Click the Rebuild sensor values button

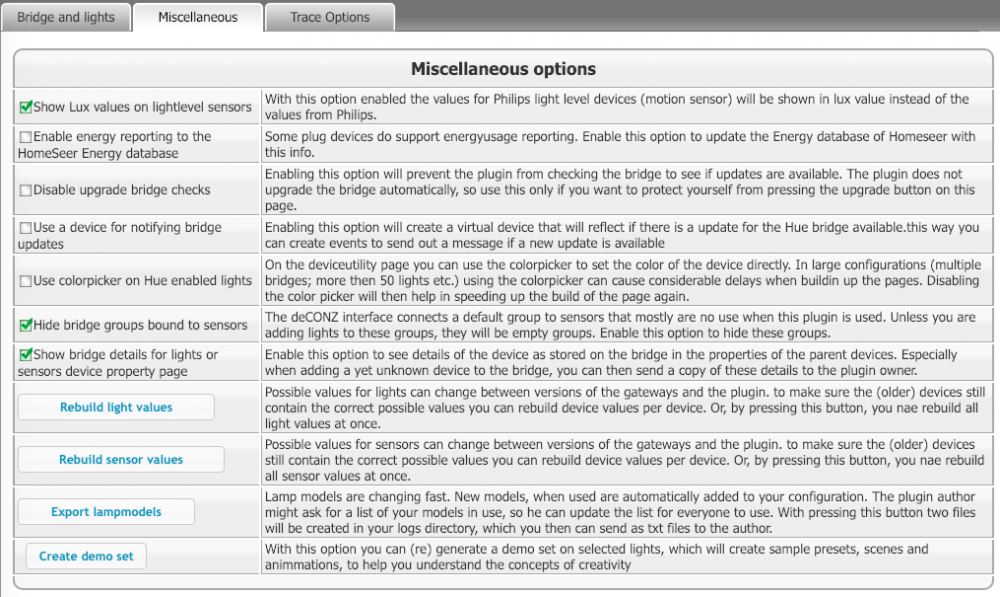click(121, 459)
